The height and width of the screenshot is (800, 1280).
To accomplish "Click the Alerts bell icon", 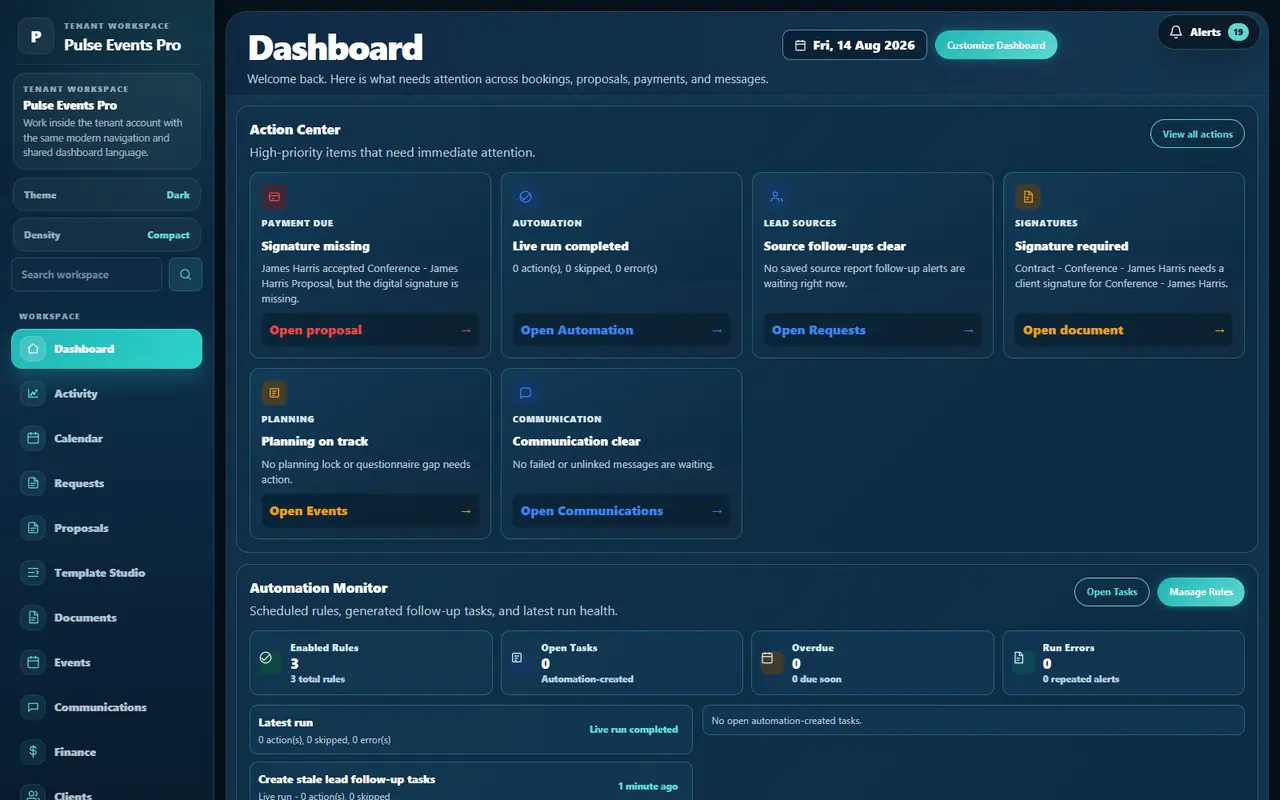I will point(1176,32).
